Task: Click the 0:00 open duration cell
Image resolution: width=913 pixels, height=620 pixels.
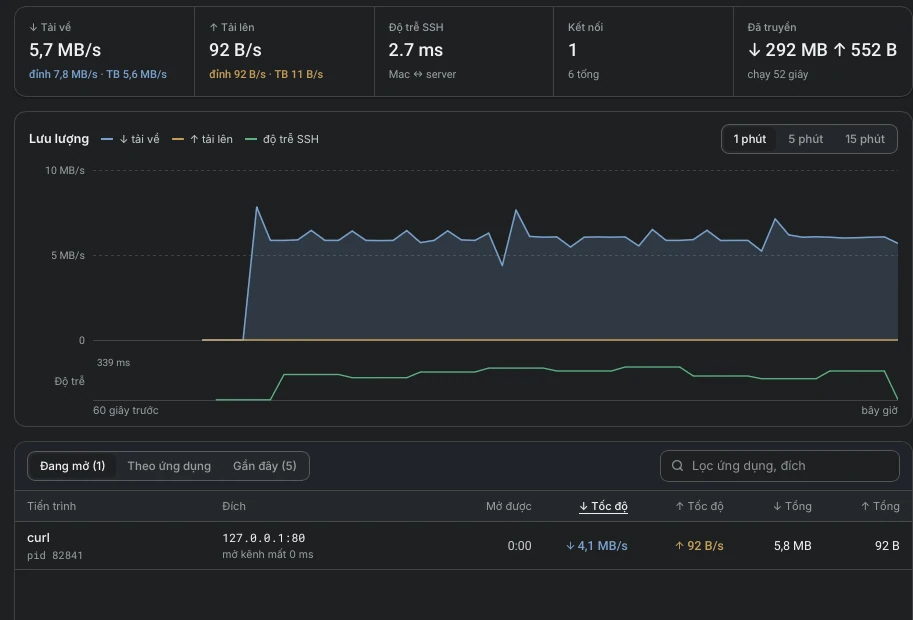Action: [x=519, y=546]
